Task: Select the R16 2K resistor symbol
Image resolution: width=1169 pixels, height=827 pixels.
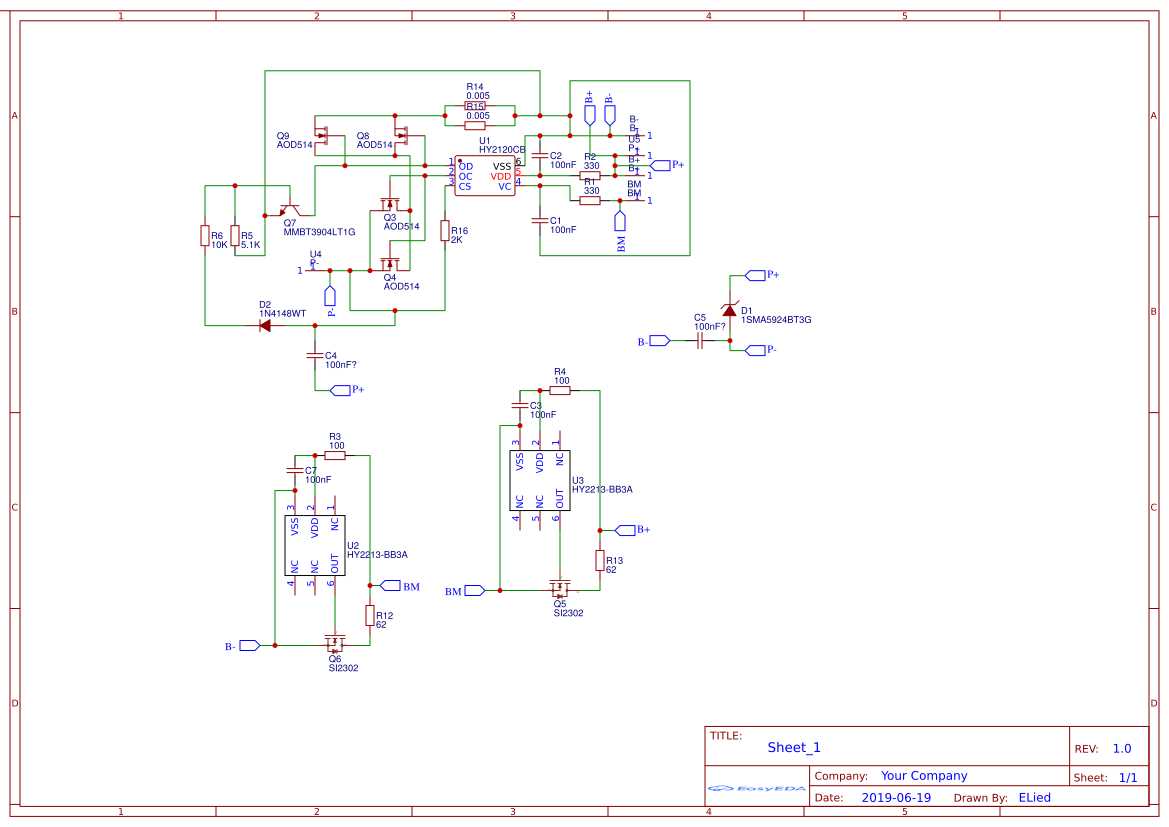Action: click(445, 230)
